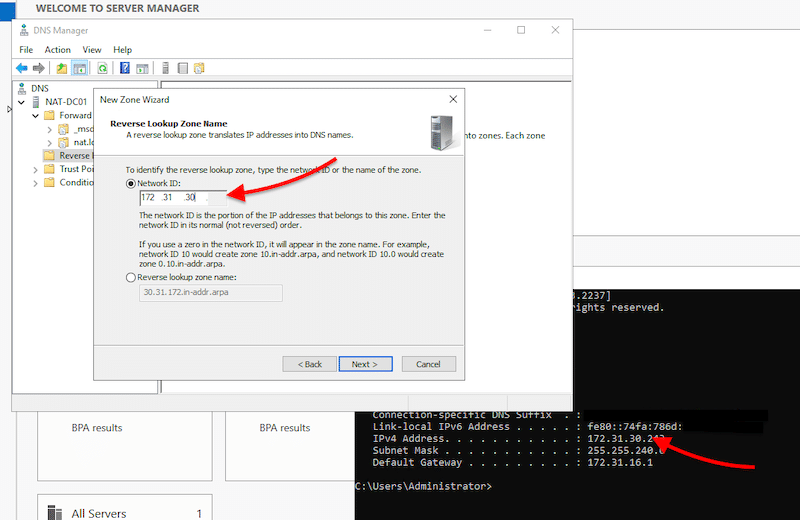
Task: Click the 30.31.172.in-addr.arpa zone name field
Action: click(x=210, y=292)
